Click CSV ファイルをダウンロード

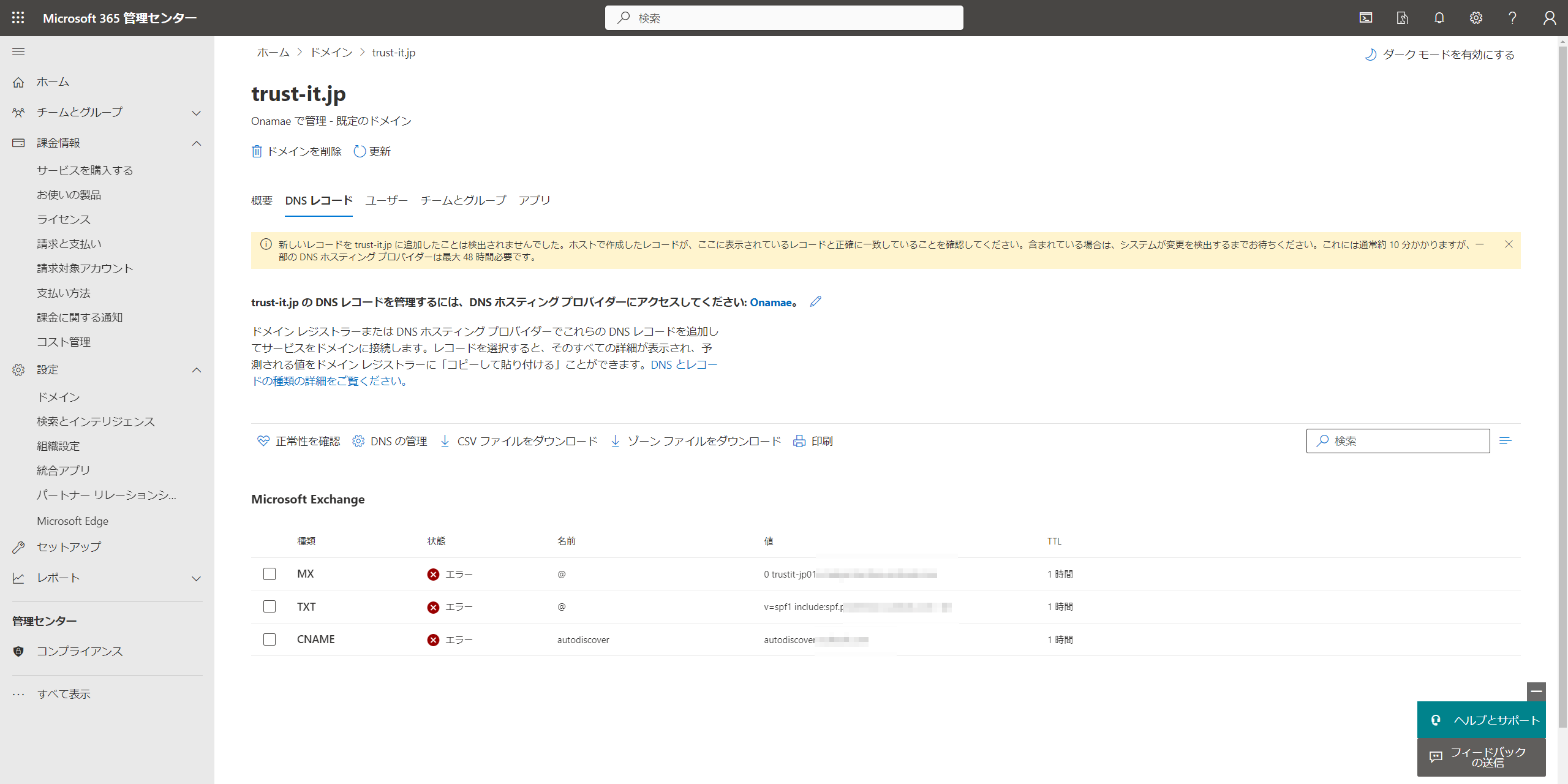519,441
